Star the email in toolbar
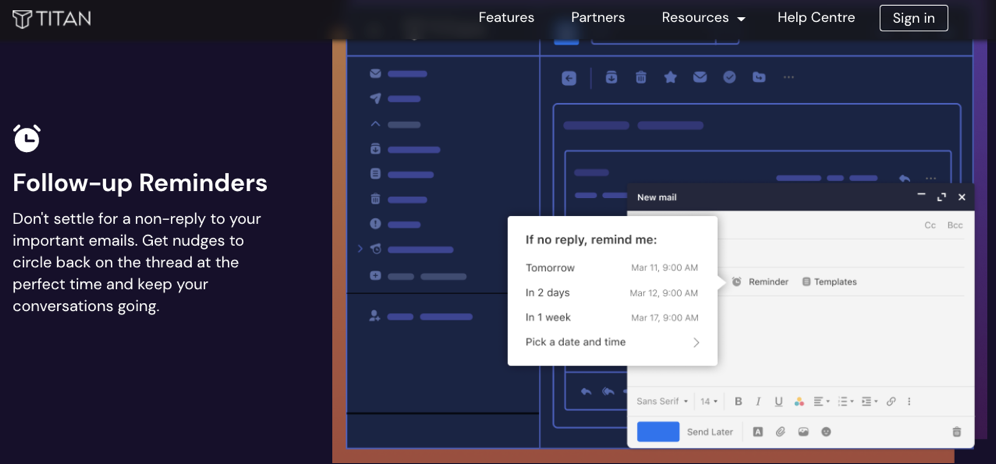Image resolution: width=996 pixels, height=464 pixels. coord(670,77)
